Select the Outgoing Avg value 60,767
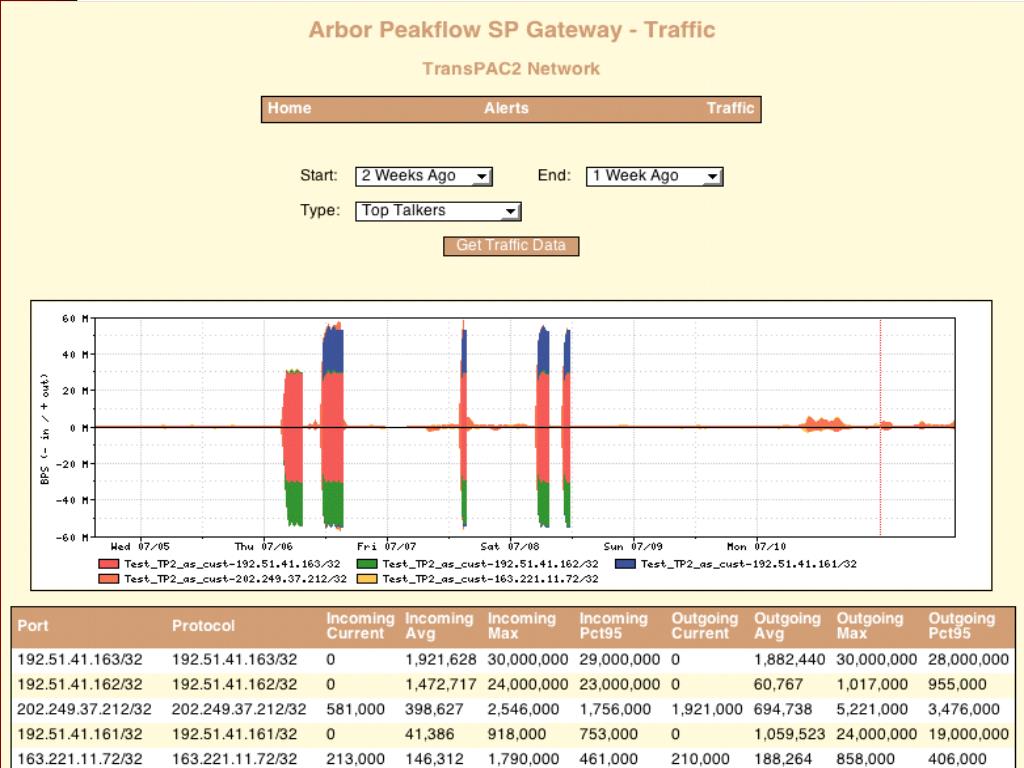Screen dimensions: 1024x768 tap(776, 684)
